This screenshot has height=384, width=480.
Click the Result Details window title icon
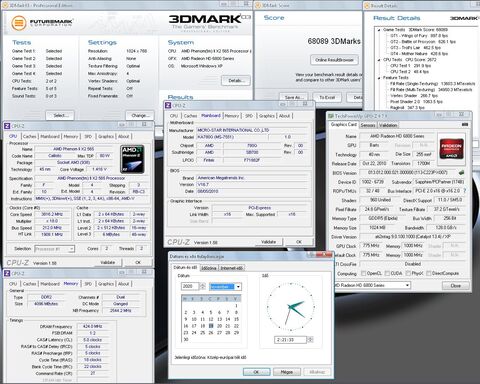[x=367, y=6]
